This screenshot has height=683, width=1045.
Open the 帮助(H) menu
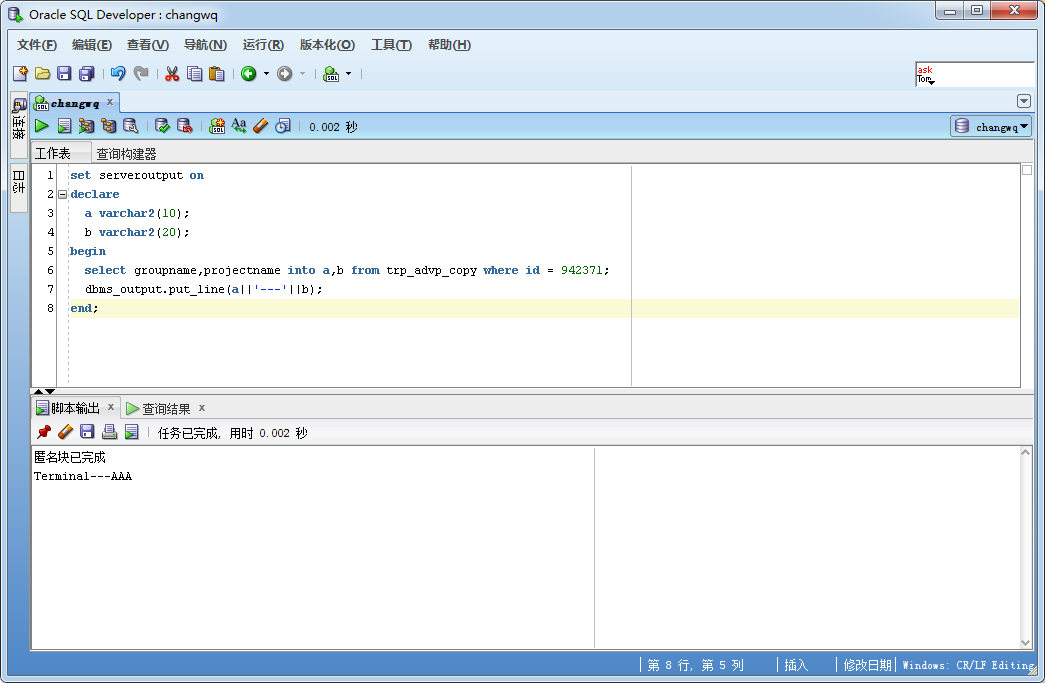tap(449, 45)
